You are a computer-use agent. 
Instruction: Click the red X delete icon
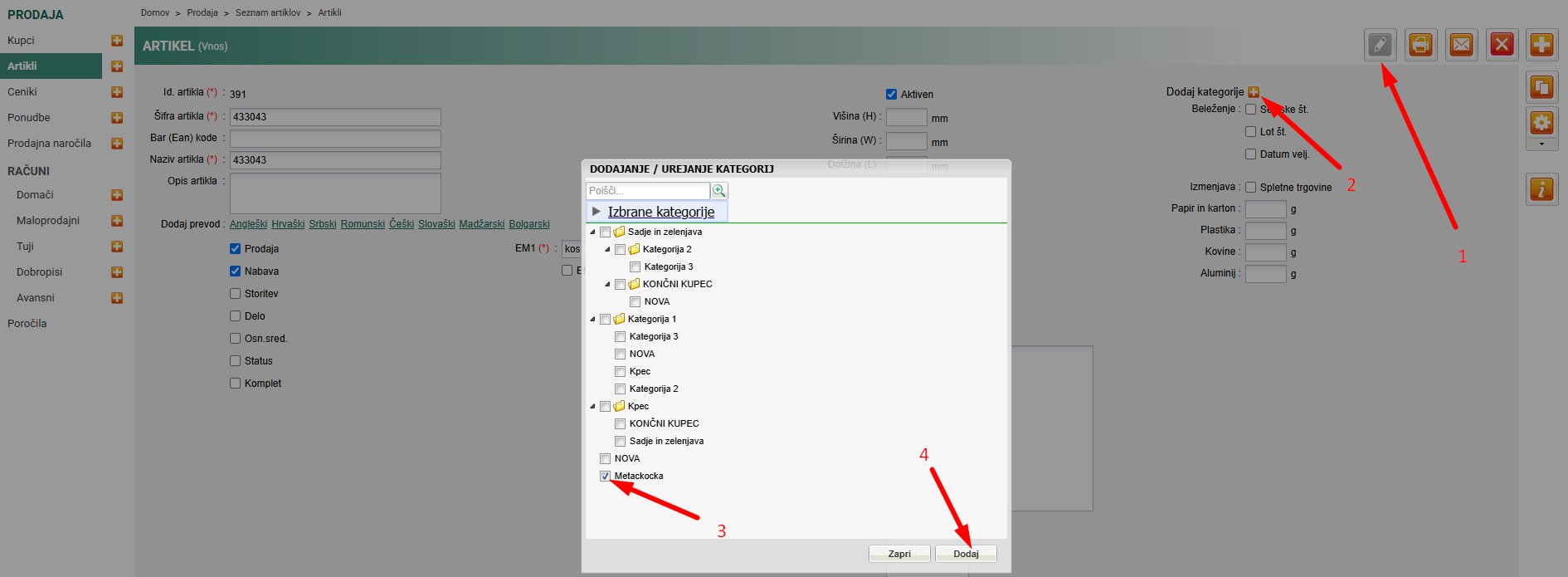(1502, 45)
